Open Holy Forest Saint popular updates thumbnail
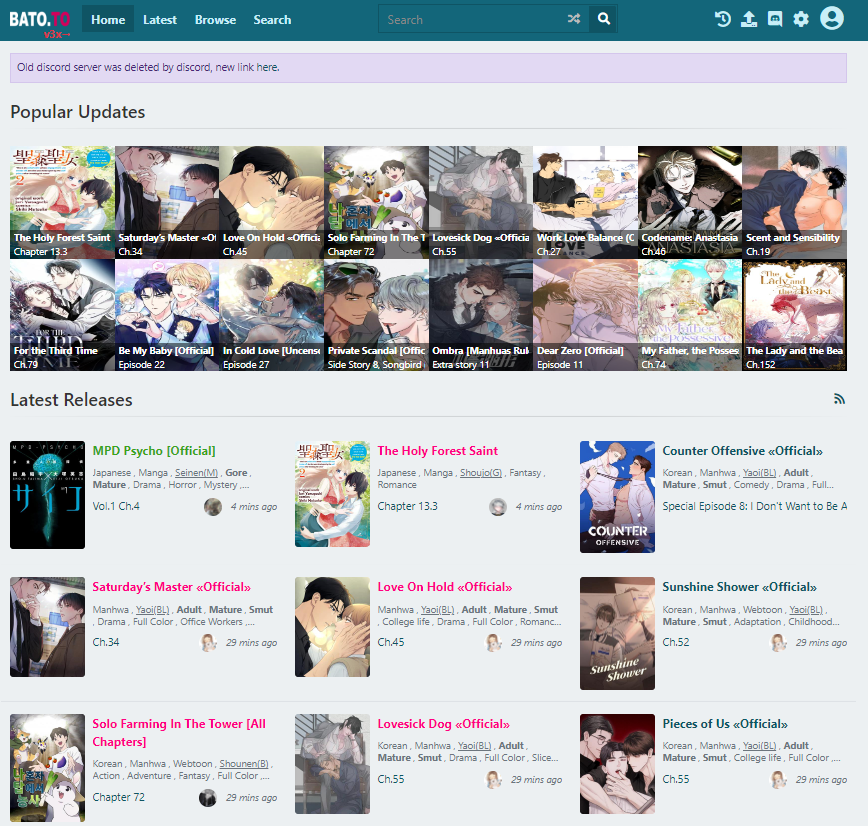Viewport: 868px width, 826px height. pyautogui.click(x=62, y=202)
